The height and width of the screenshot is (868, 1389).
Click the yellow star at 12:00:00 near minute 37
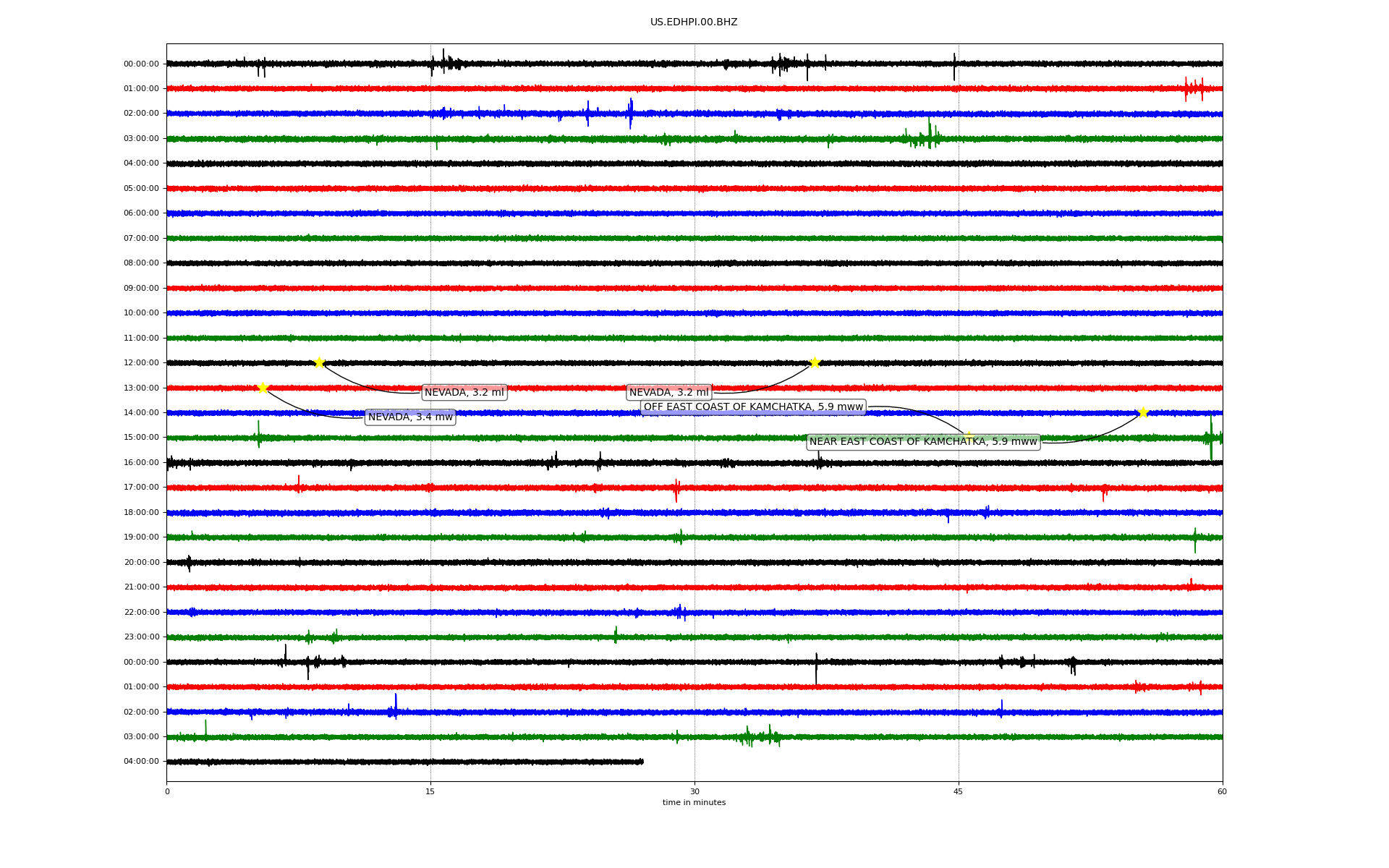(x=815, y=362)
